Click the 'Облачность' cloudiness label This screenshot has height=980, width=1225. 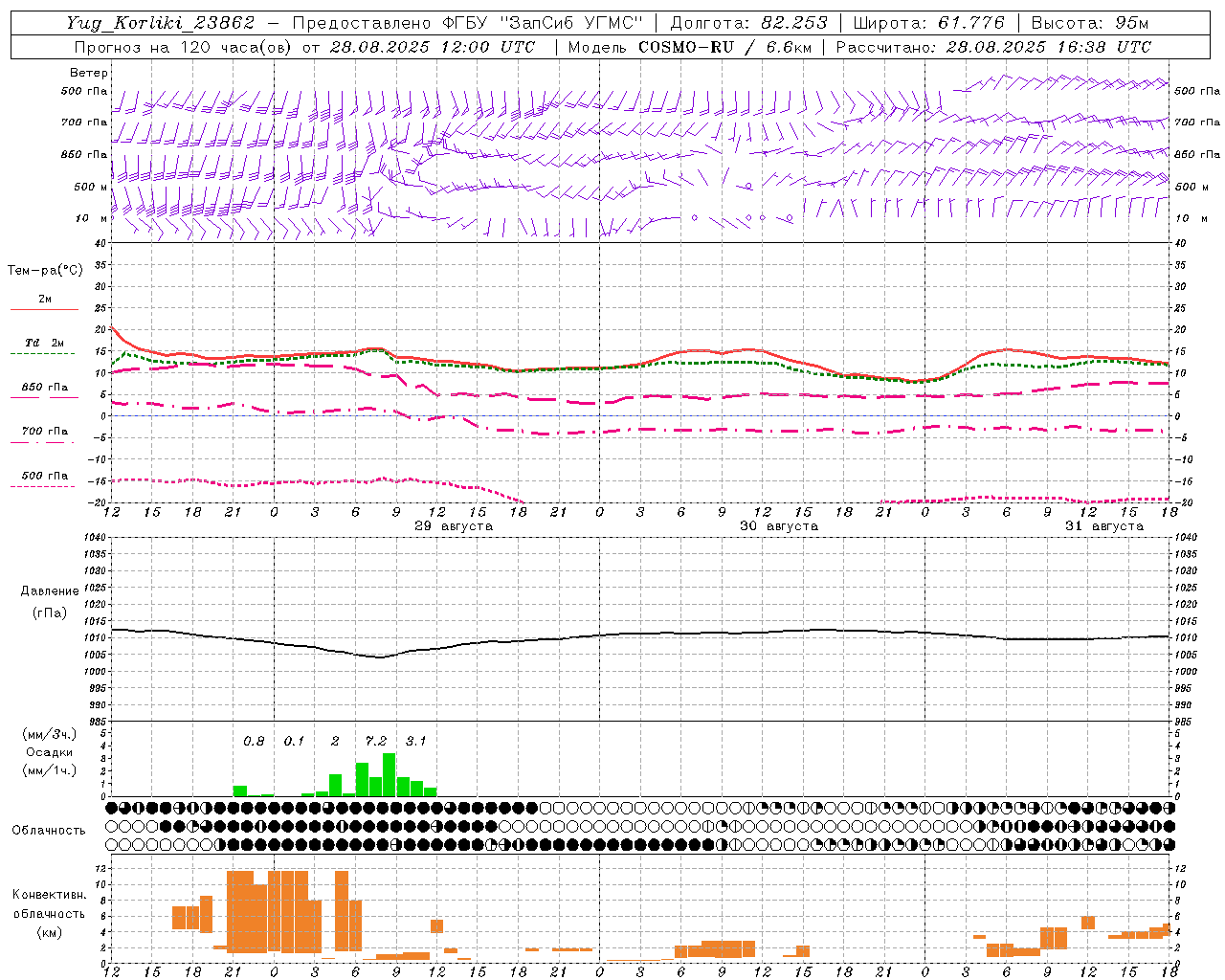point(49,831)
